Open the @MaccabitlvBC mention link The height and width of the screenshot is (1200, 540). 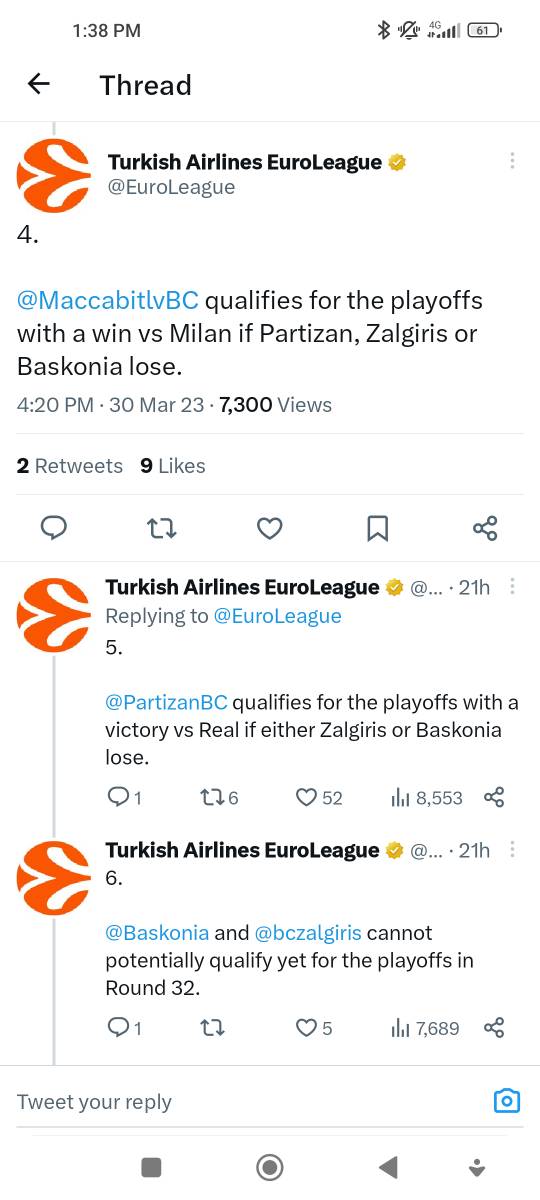click(108, 300)
